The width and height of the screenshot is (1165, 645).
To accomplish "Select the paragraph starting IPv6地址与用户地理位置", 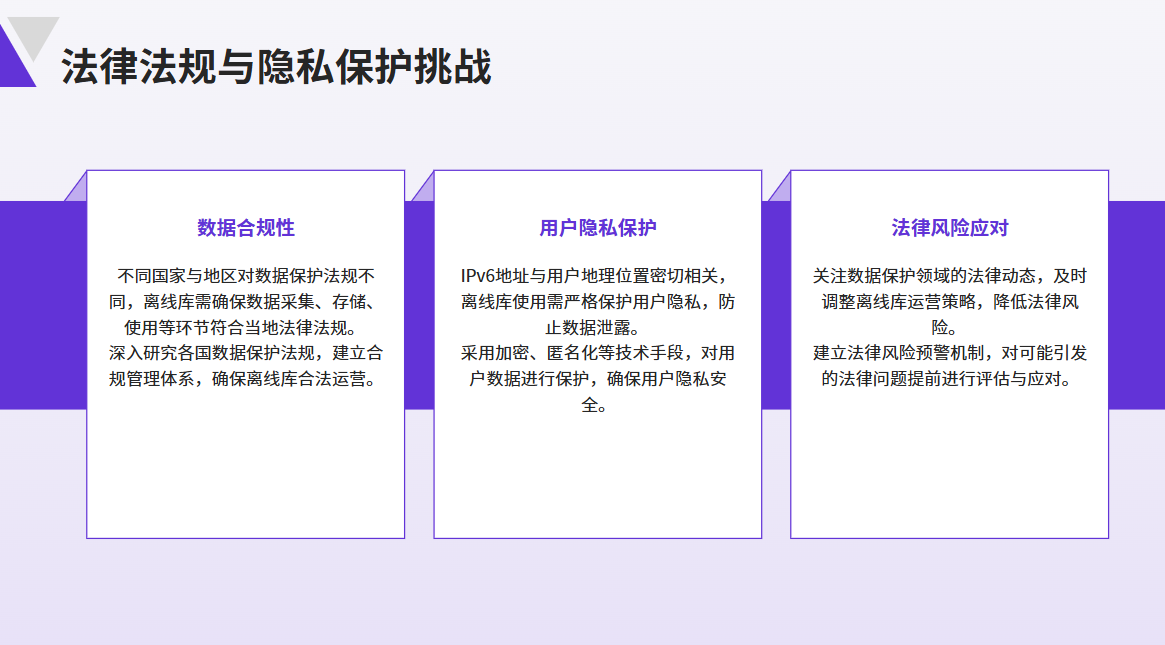I will 598,302.
